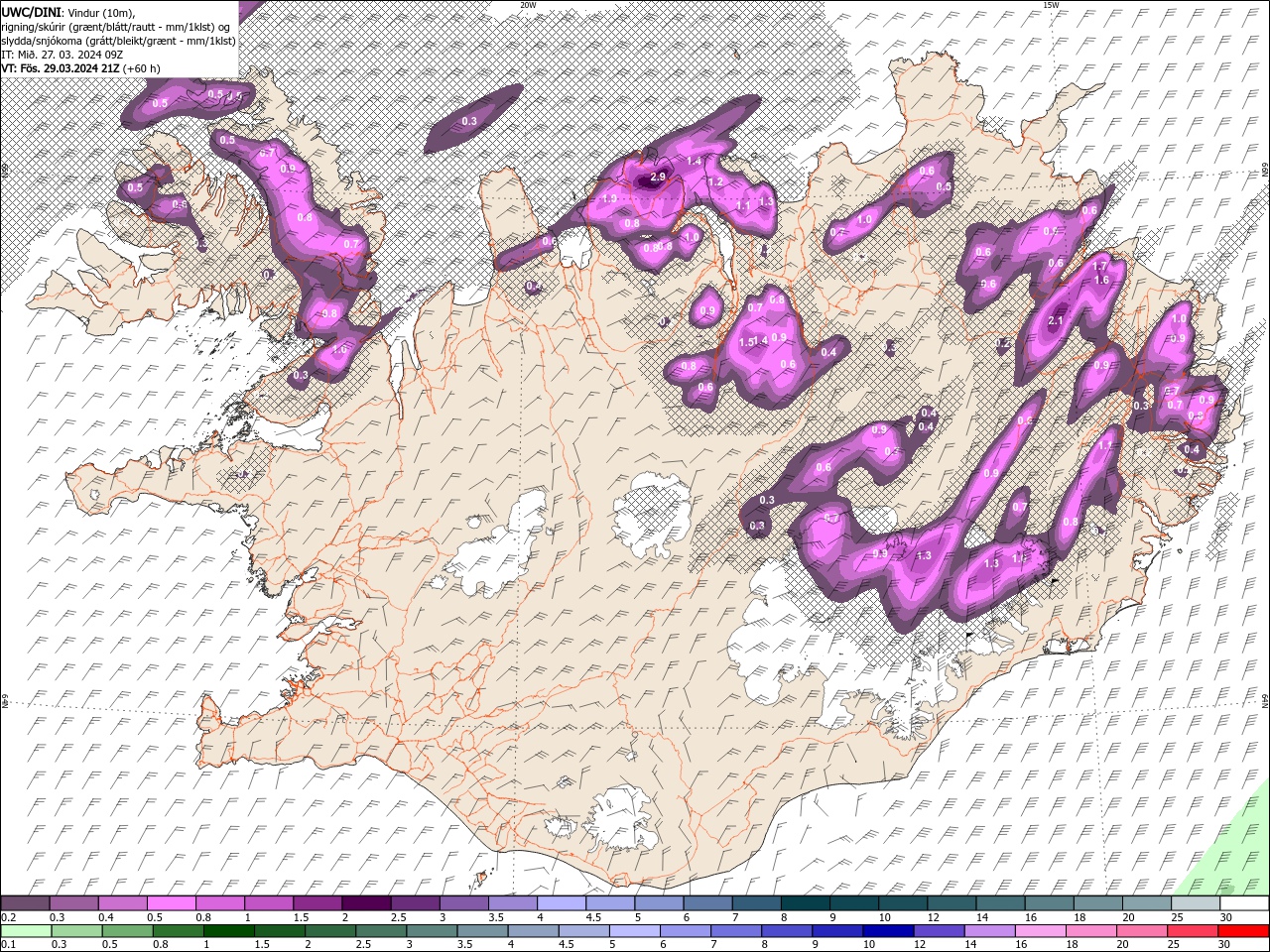The width and height of the screenshot is (1270, 952).
Task: Select the bright pink 0.5 swatch, upper legend
Action: click(x=171, y=903)
